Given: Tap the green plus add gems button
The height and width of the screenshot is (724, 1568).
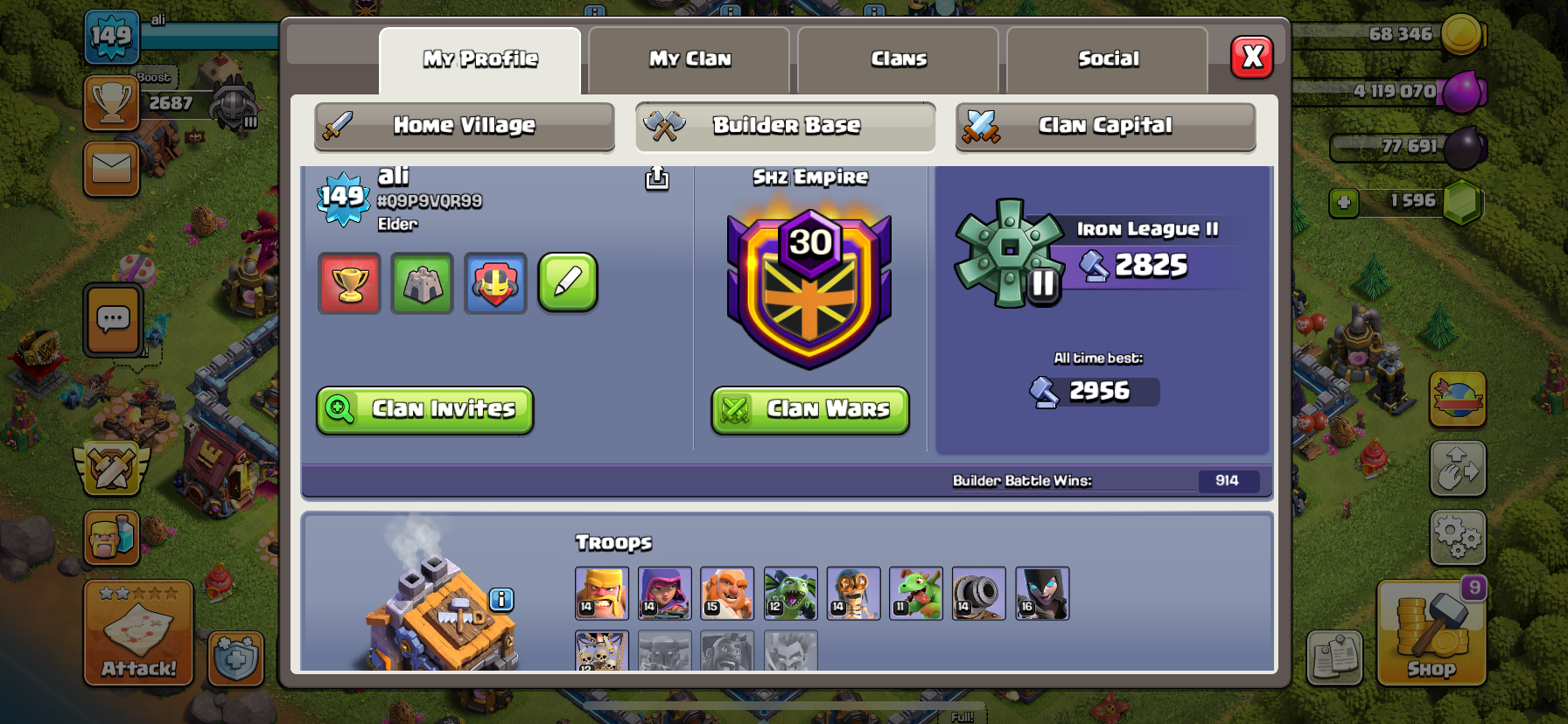Looking at the screenshot, I should 1344,203.
